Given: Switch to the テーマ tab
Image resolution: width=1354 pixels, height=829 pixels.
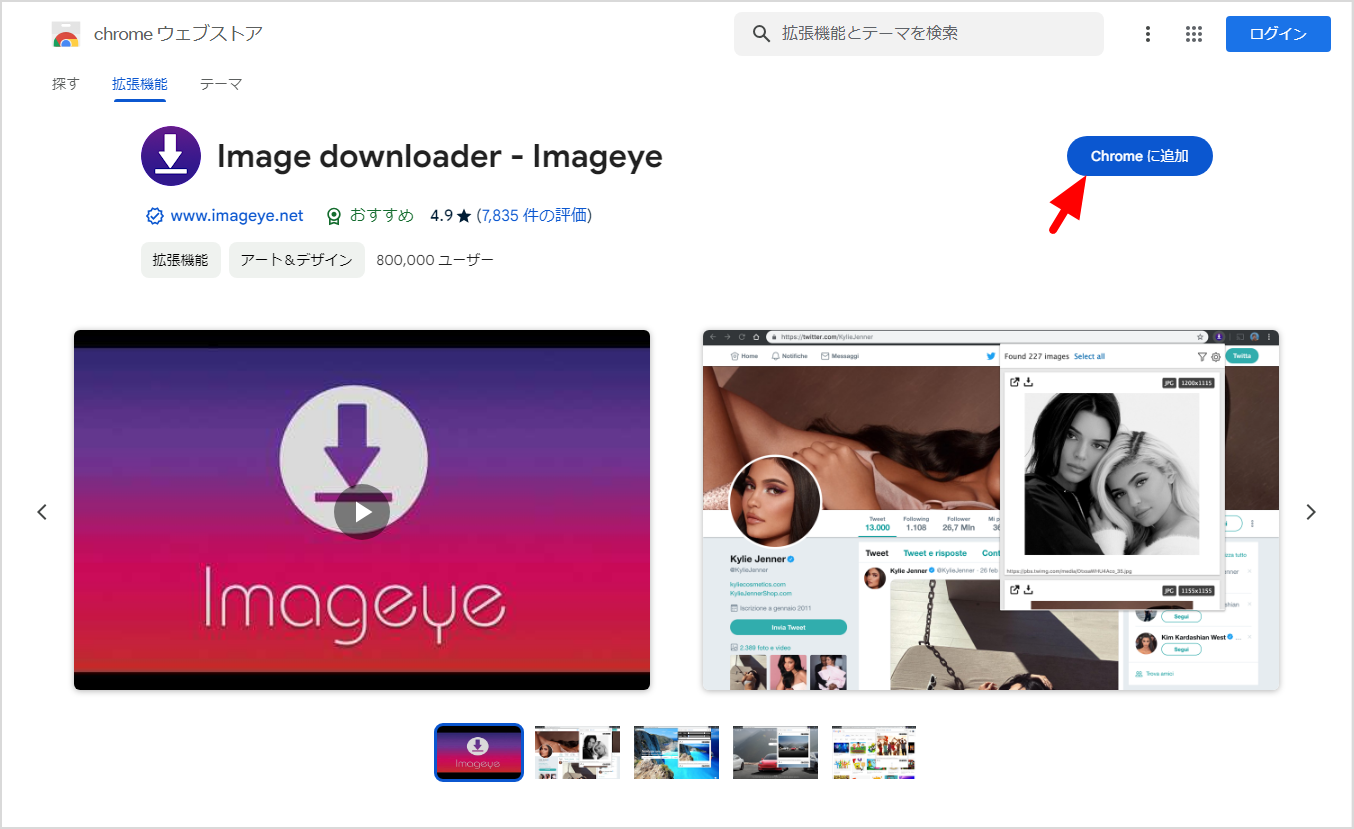Looking at the screenshot, I should click(220, 84).
